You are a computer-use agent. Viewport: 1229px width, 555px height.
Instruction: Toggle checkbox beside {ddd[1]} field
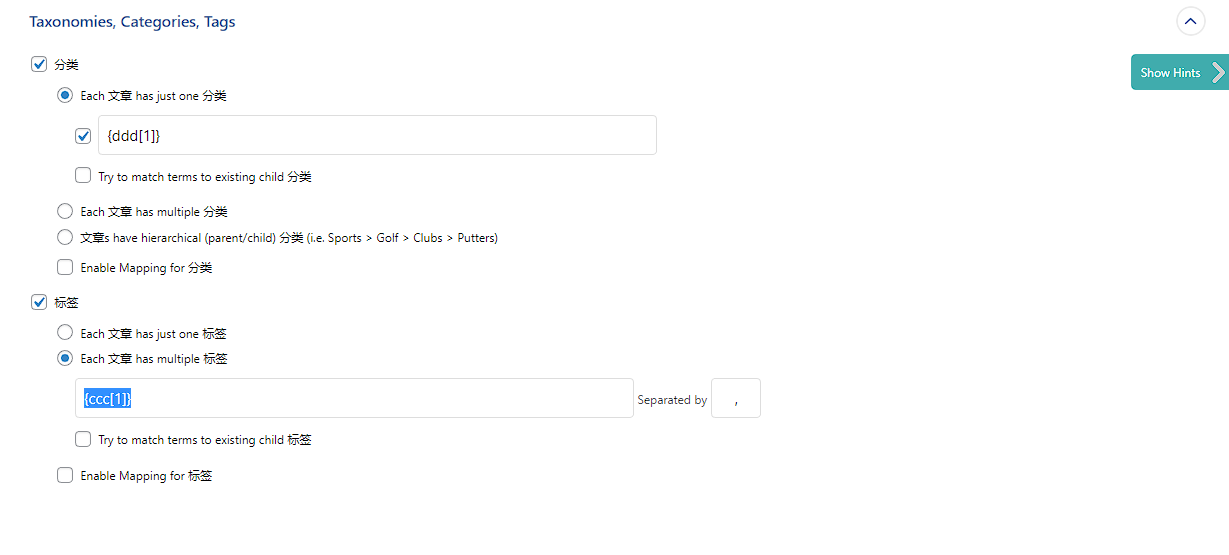click(83, 135)
